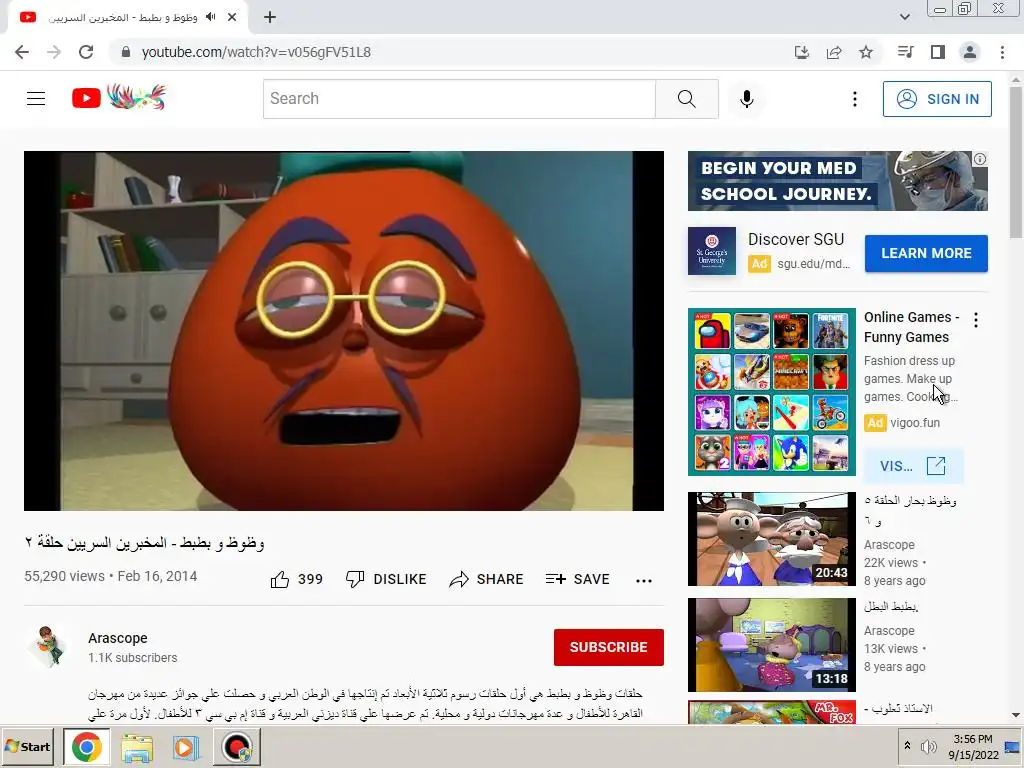
Task: Start voice search with microphone icon
Action: coord(746,99)
